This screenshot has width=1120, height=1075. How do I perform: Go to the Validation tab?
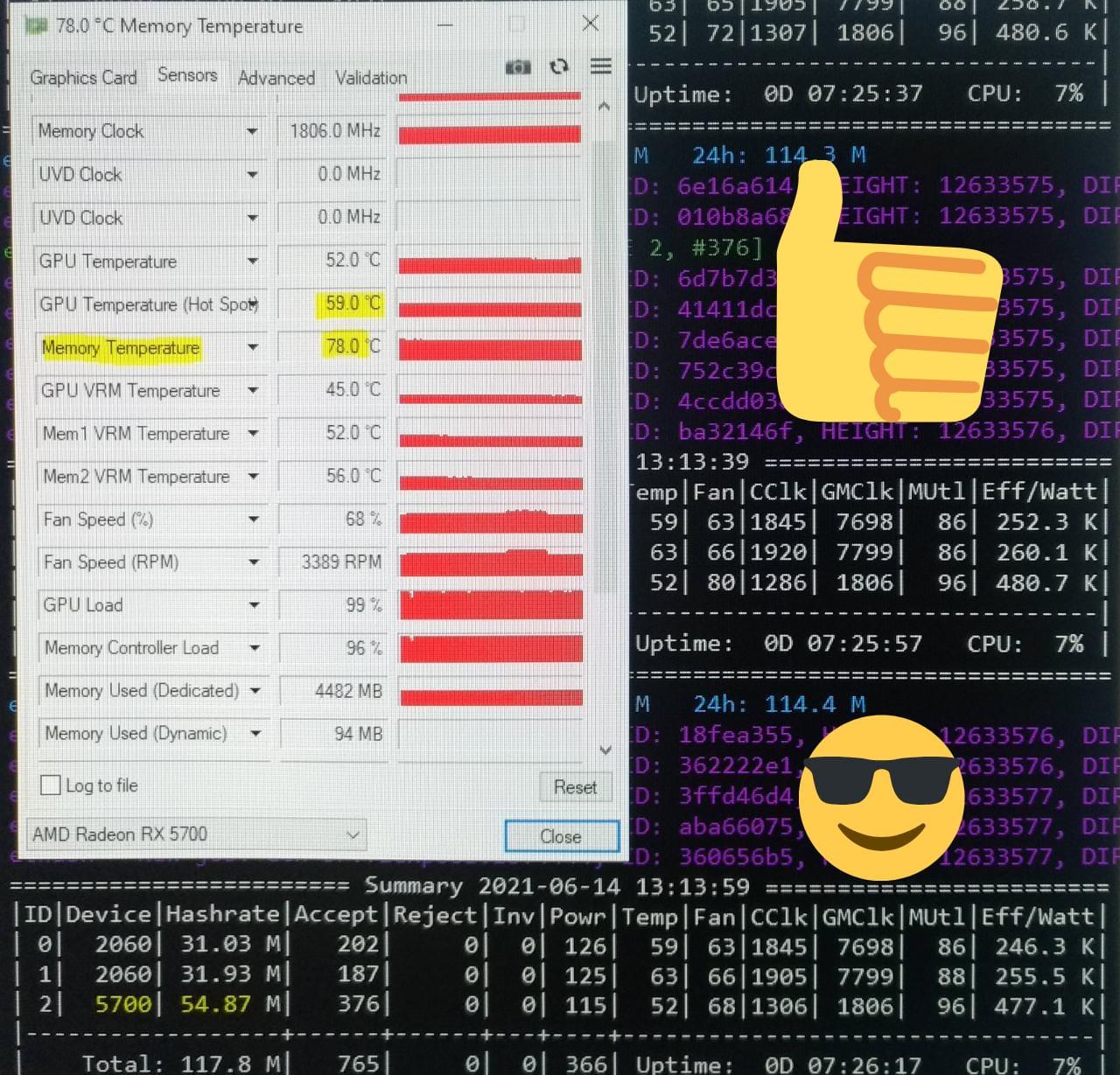(371, 78)
